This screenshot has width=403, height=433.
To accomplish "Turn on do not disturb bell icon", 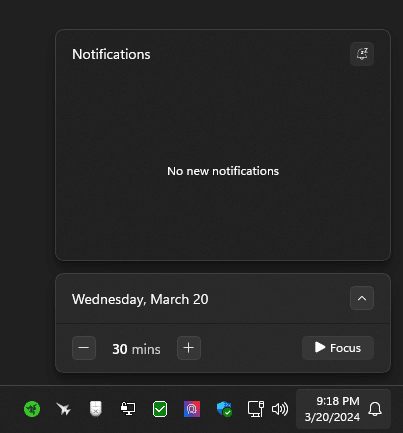I will click(362, 54).
